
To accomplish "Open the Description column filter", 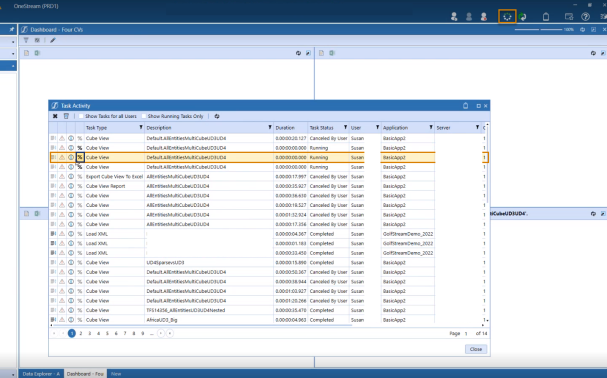I will click(270, 127).
